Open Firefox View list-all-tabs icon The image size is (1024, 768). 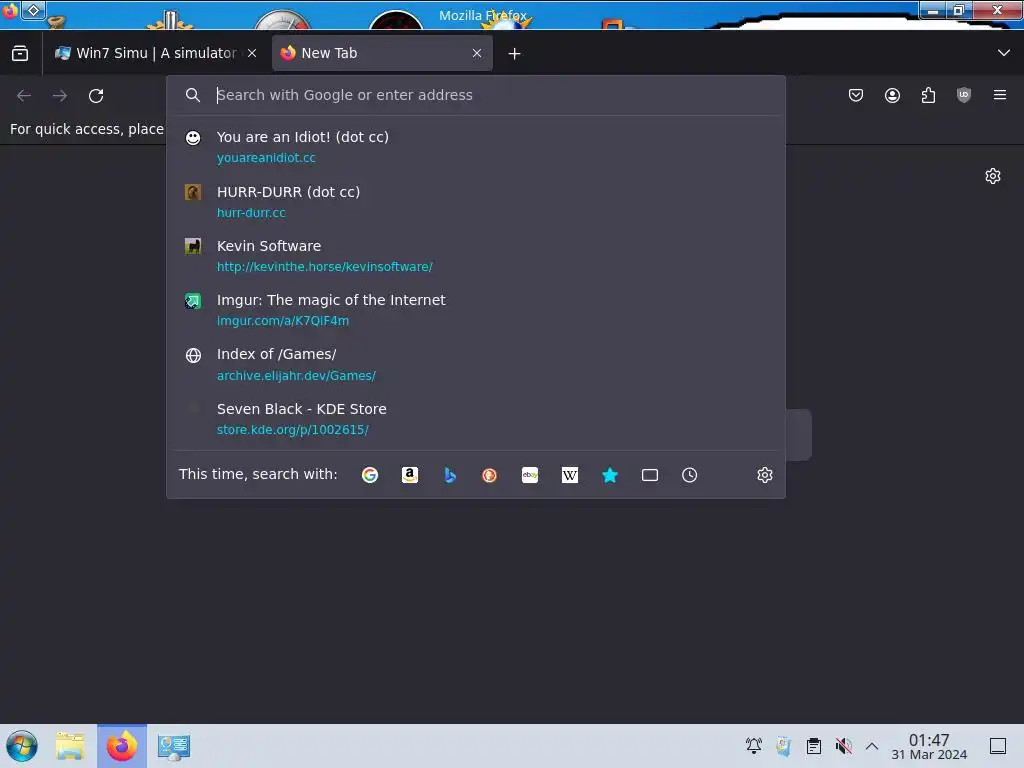(x=20, y=53)
